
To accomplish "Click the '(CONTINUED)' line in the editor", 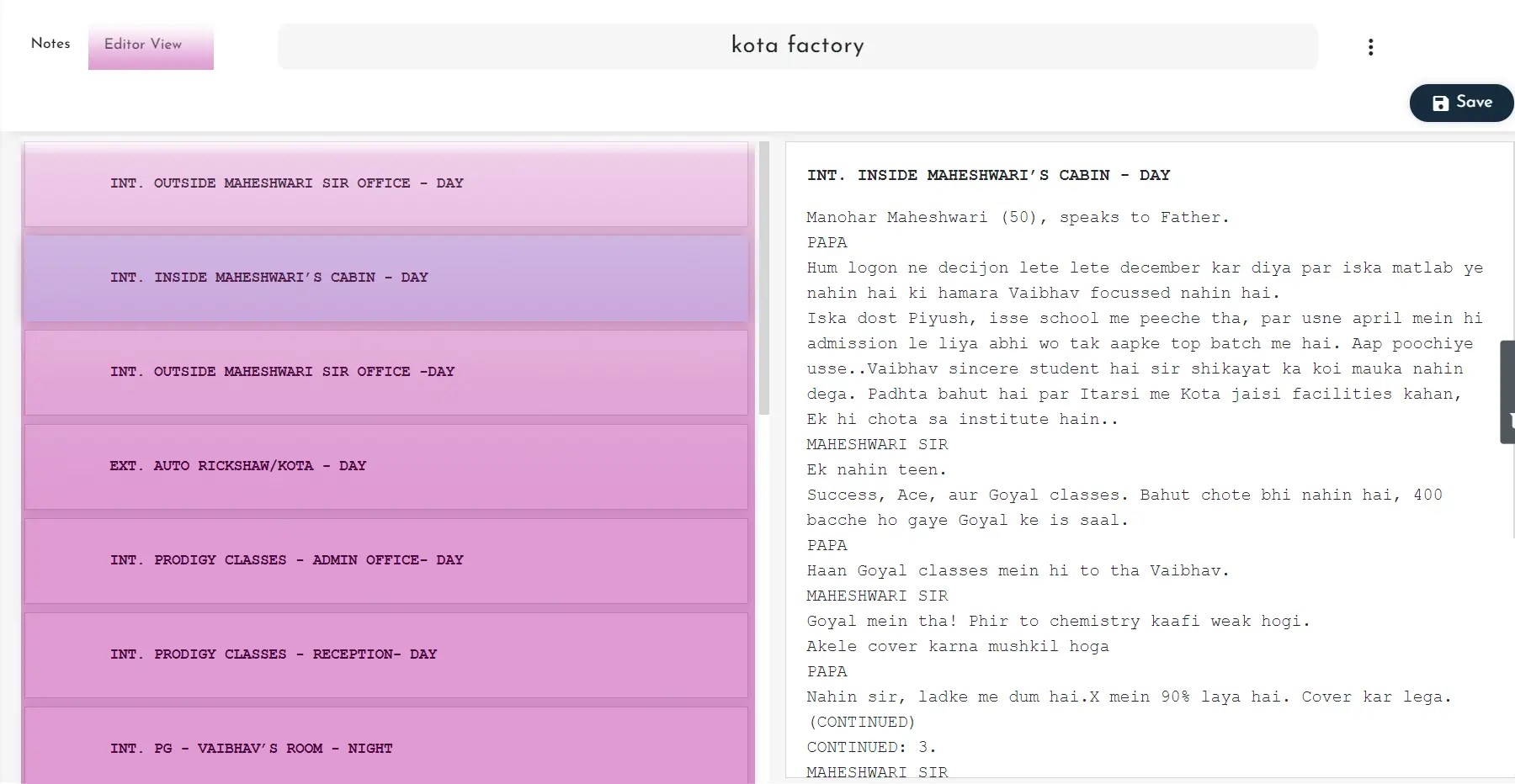I will (x=862, y=722).
